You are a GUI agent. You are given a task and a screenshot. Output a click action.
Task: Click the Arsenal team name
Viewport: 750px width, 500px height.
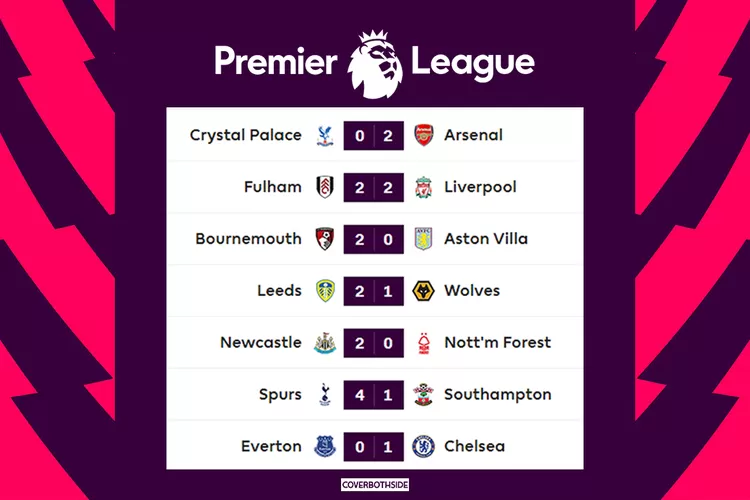tap(473, 135)
